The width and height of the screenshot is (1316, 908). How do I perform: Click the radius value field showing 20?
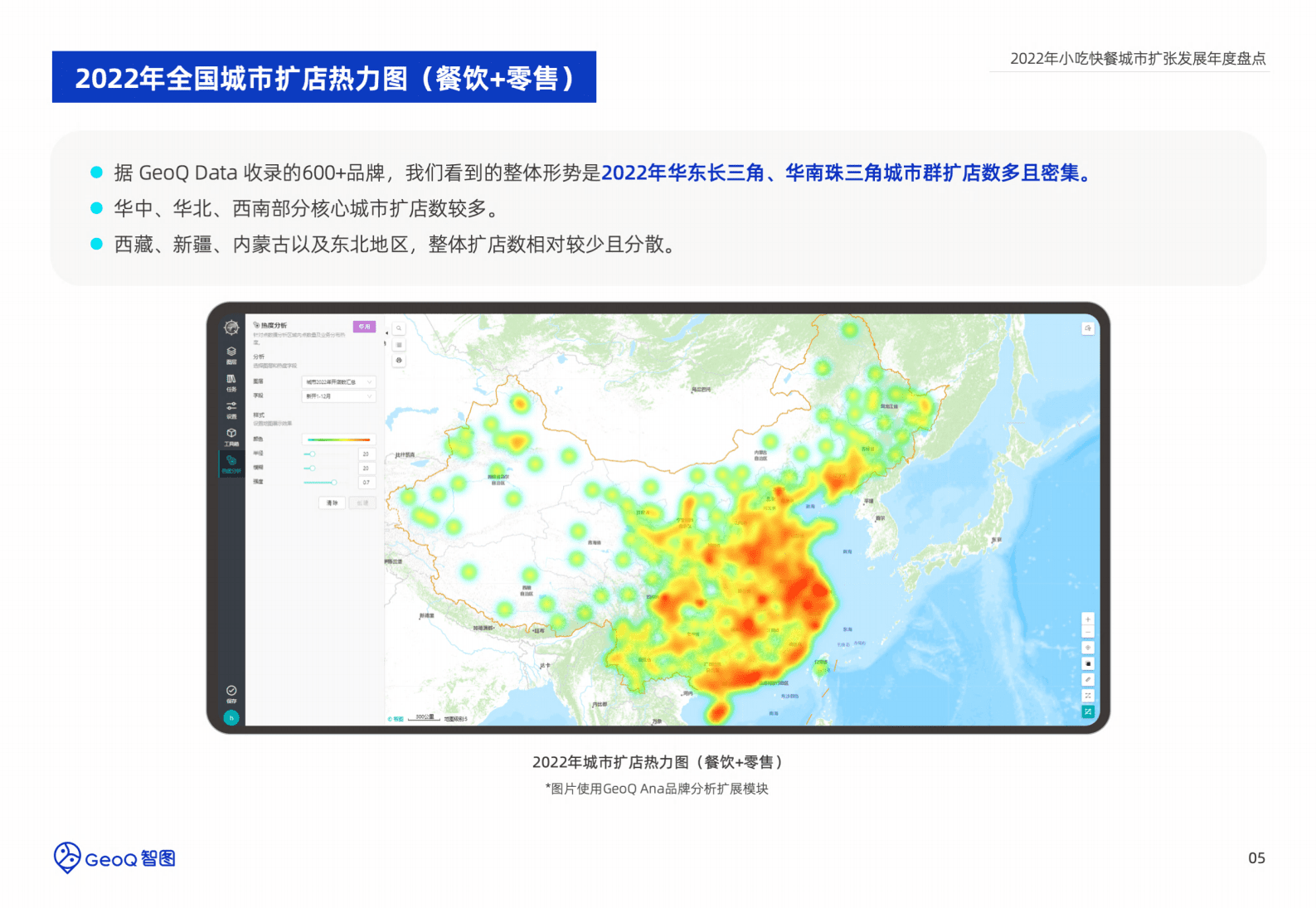pyautogui.click(x=367, y=454)
